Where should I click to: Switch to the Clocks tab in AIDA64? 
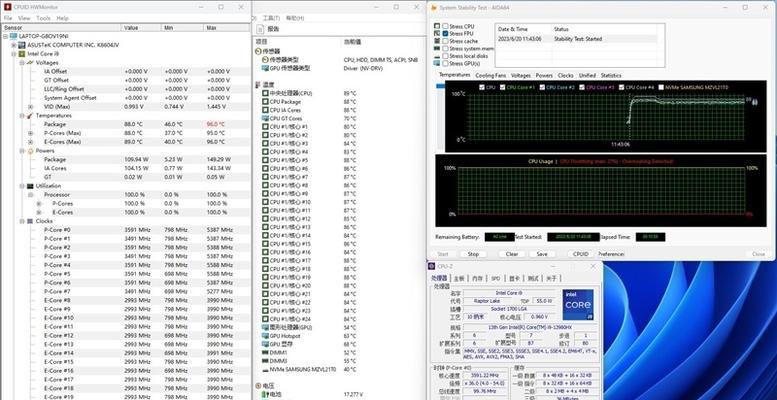pos(565,75)
